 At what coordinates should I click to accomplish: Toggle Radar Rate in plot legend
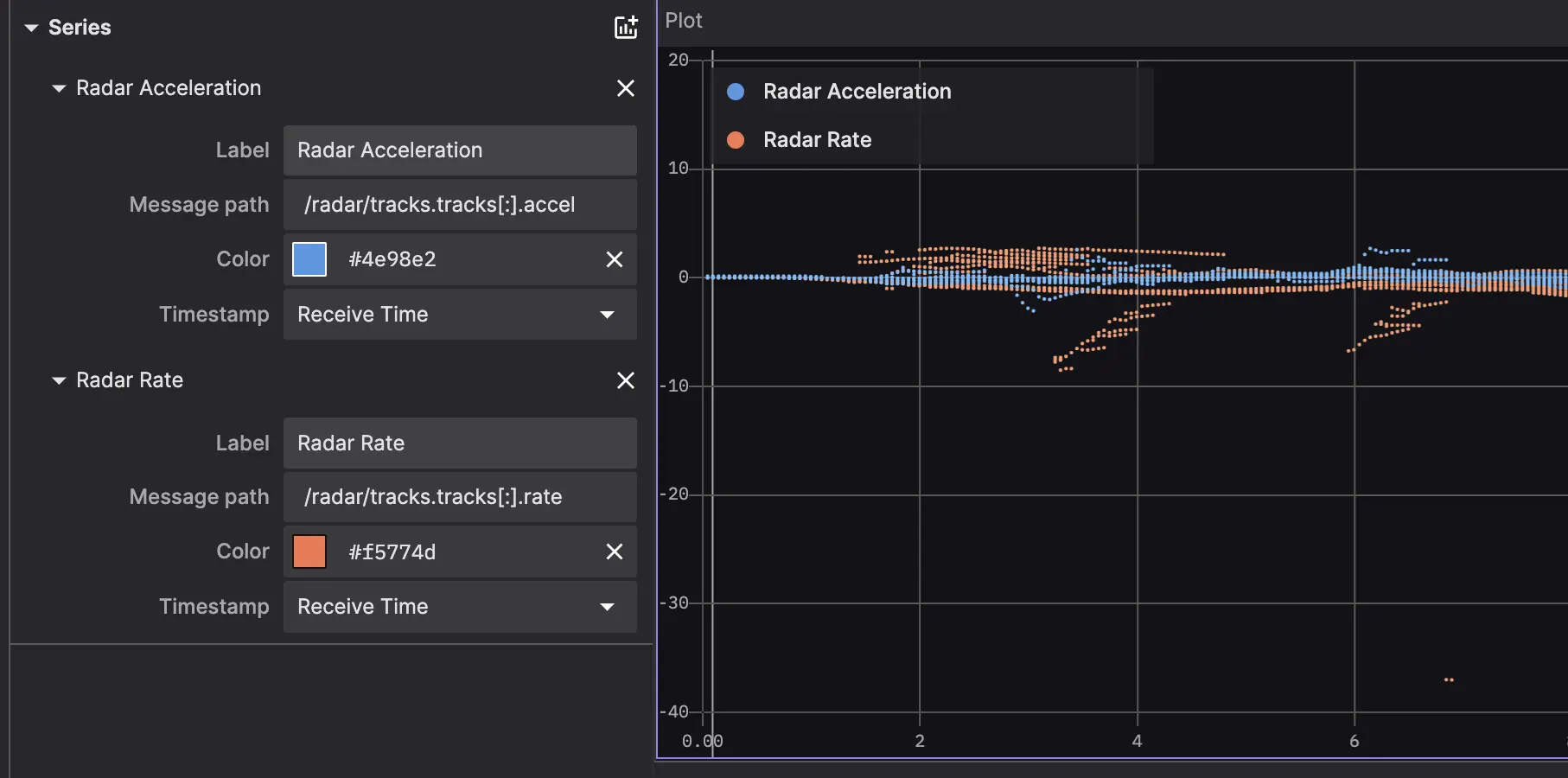click(816, 140)
